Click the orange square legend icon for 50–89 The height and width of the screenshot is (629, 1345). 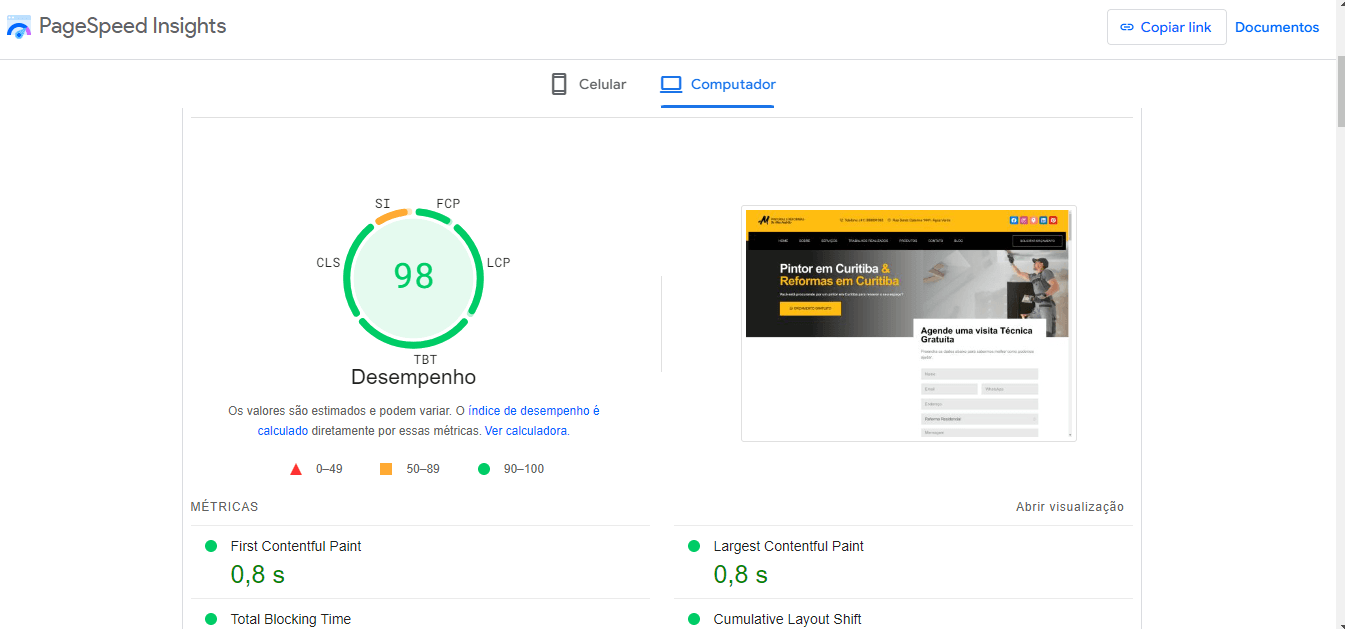(385, 467)
